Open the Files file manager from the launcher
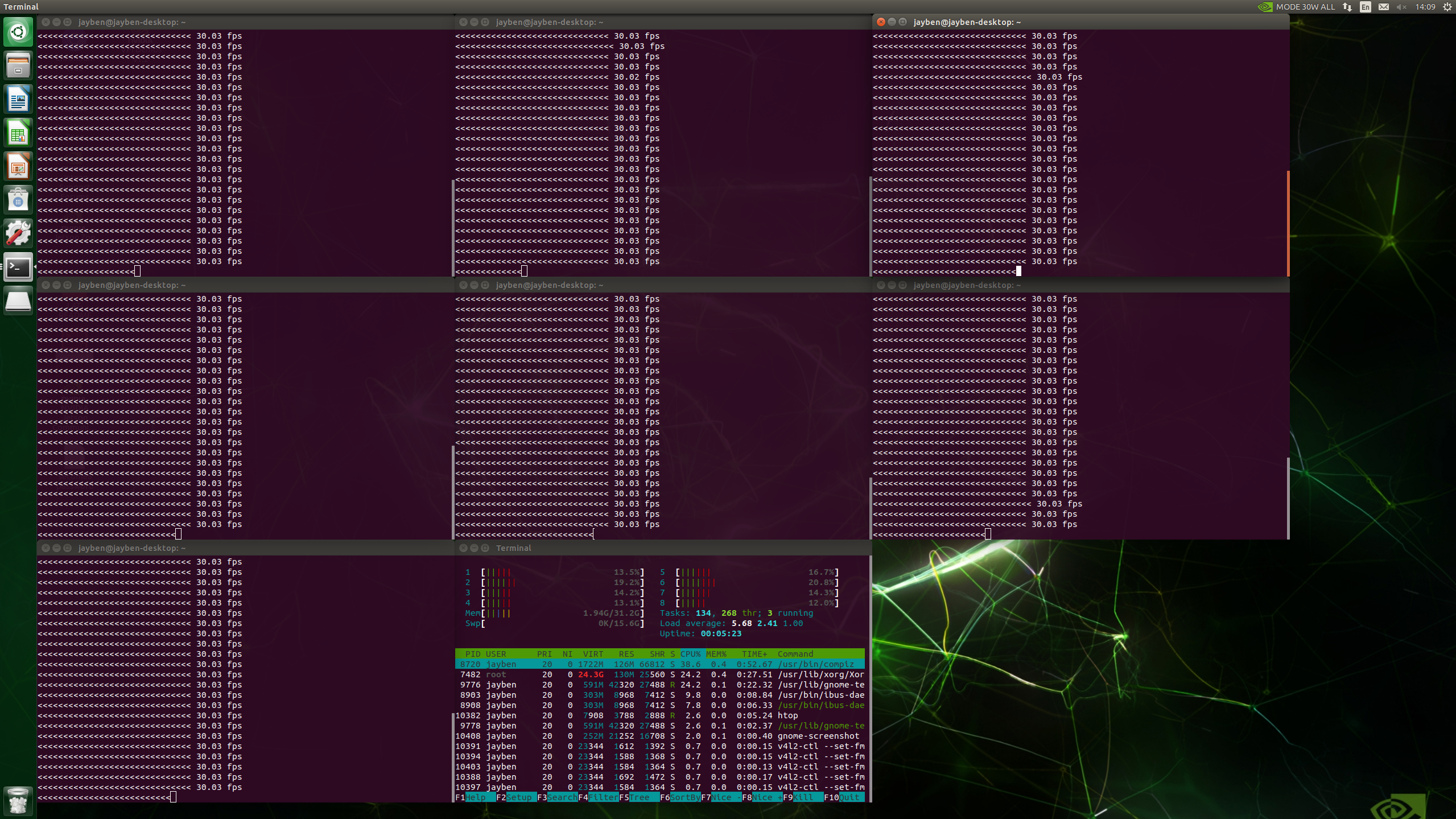The height and width of the screenshot is (819, 1456). tap(19, 65)
